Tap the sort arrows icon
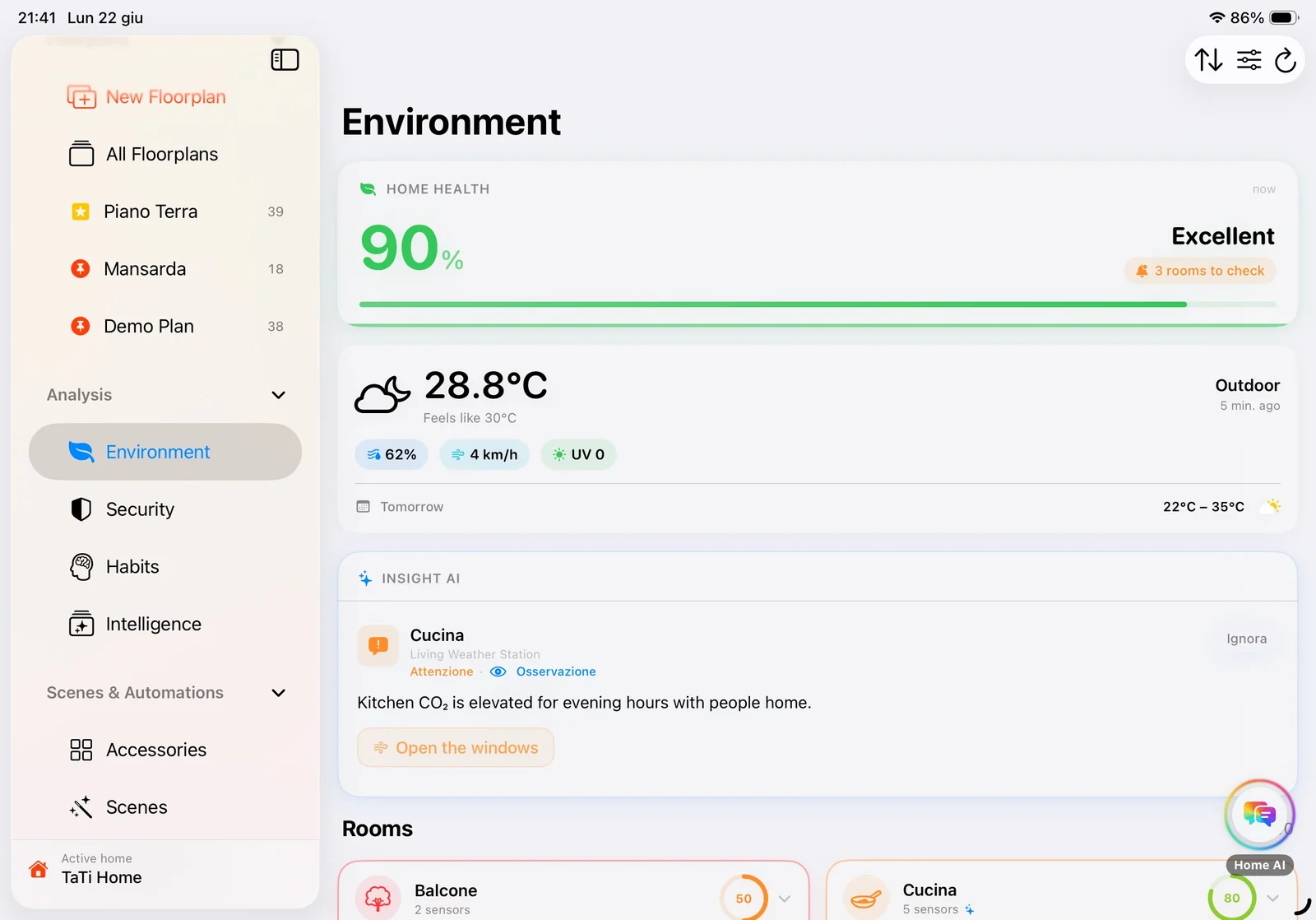Image resolution: width=1316 pixels, height=920 pixels. click(x=1208, y=60)
